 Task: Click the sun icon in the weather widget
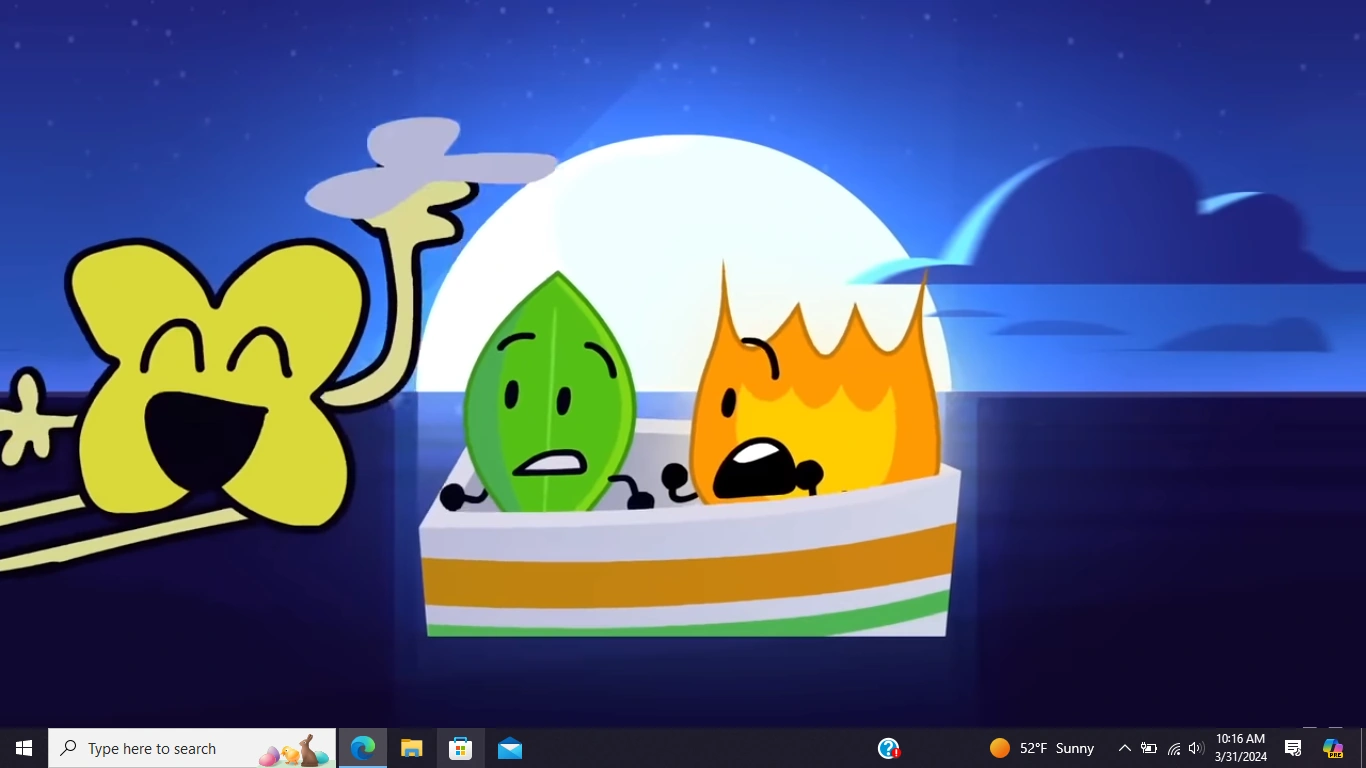point(999,747)
